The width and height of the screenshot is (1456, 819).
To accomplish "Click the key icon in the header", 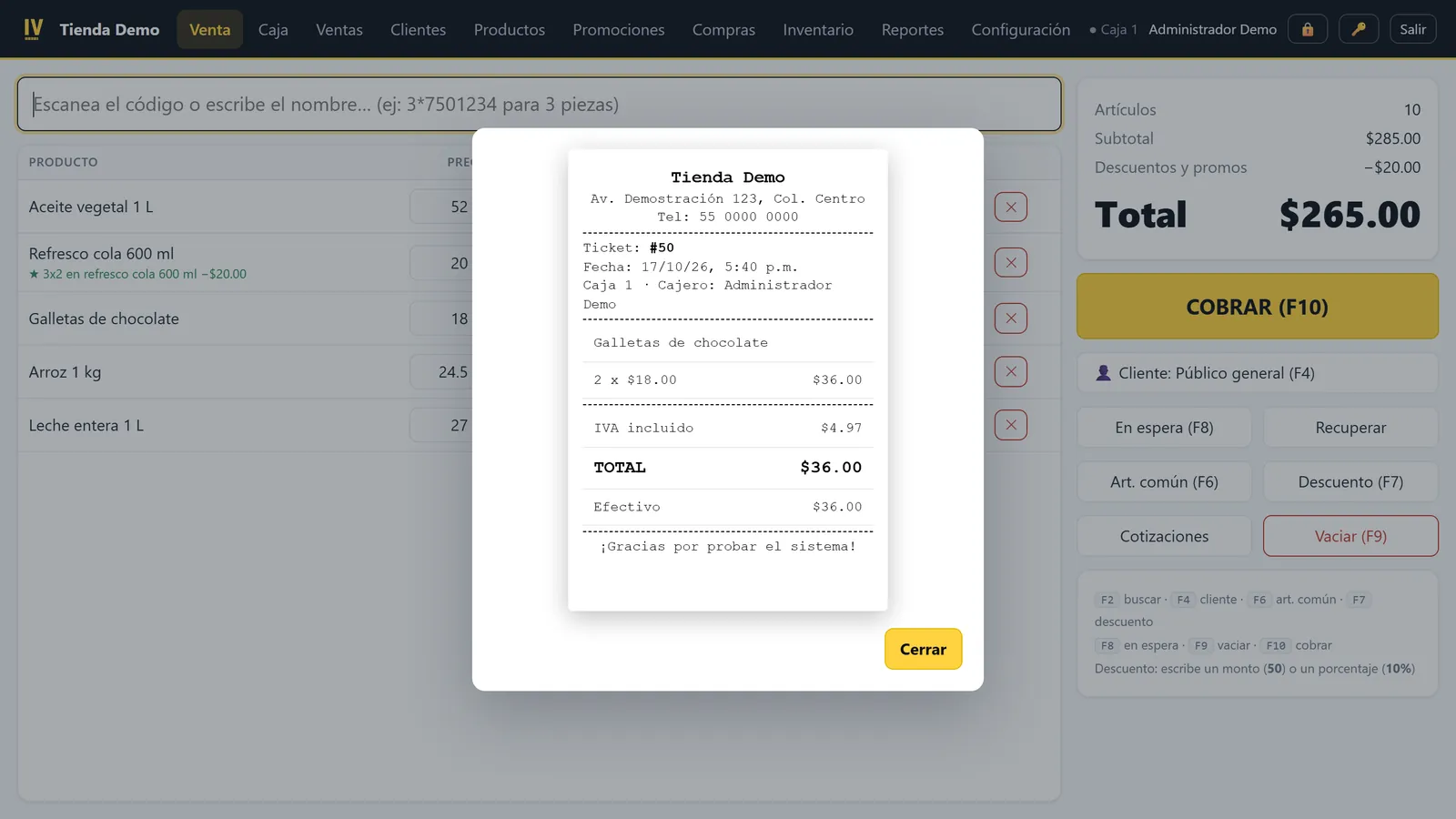I will (x=1359, y=29).
